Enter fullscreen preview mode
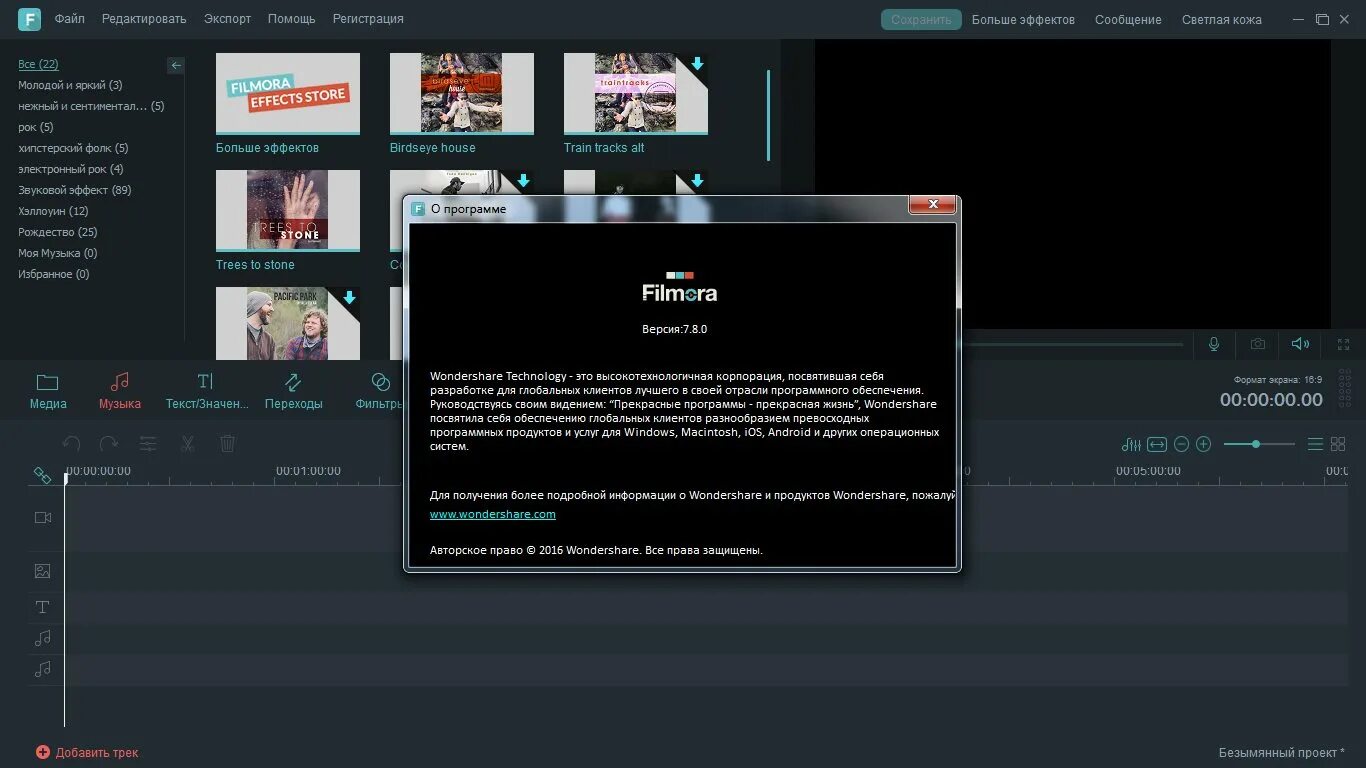The height and width of the screenshot is (768, 1366). pyautogui.click(x=1344, y=344)
